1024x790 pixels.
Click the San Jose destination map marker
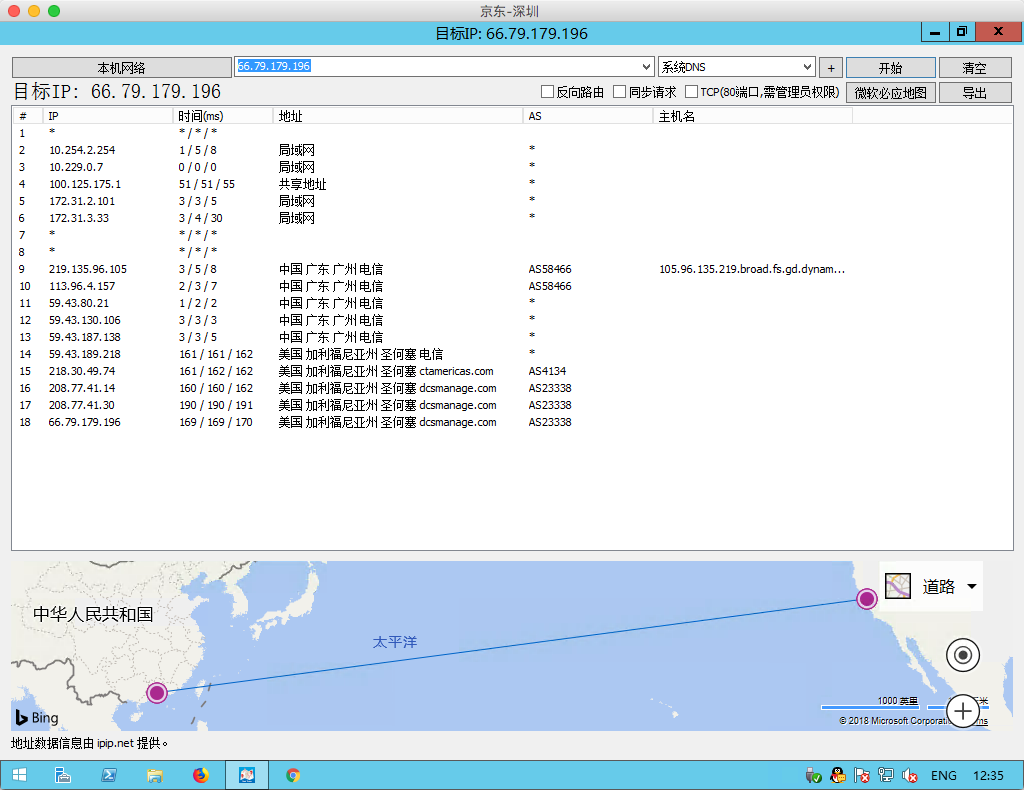[x=867, y=599]
